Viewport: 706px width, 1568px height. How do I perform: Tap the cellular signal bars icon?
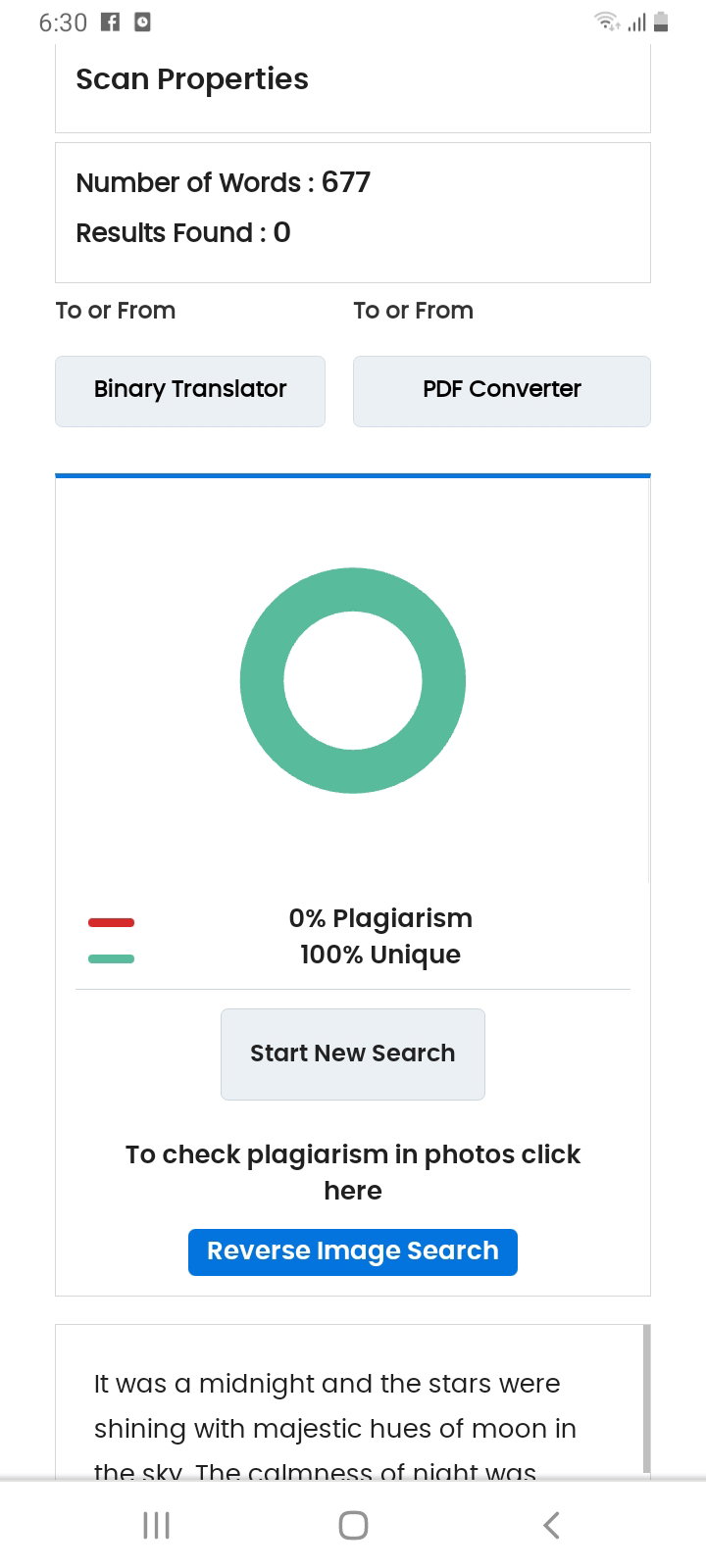(637, 22)
